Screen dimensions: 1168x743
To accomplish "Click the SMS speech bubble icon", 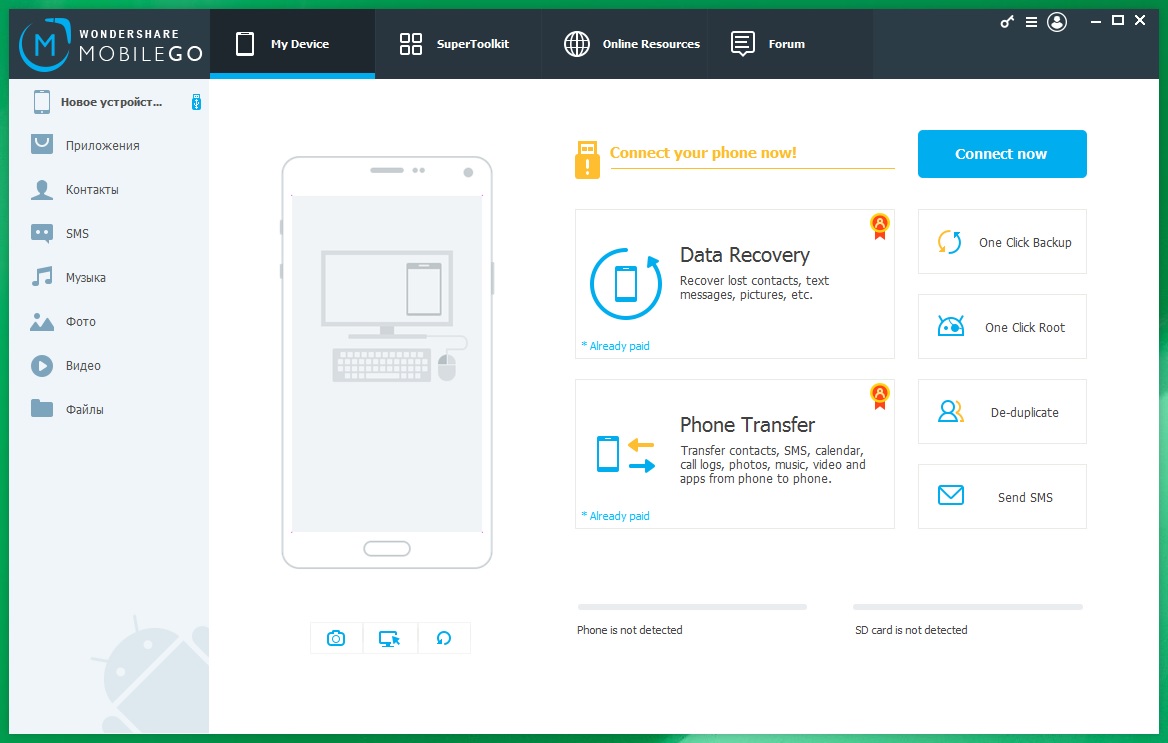I will [42, 233].
